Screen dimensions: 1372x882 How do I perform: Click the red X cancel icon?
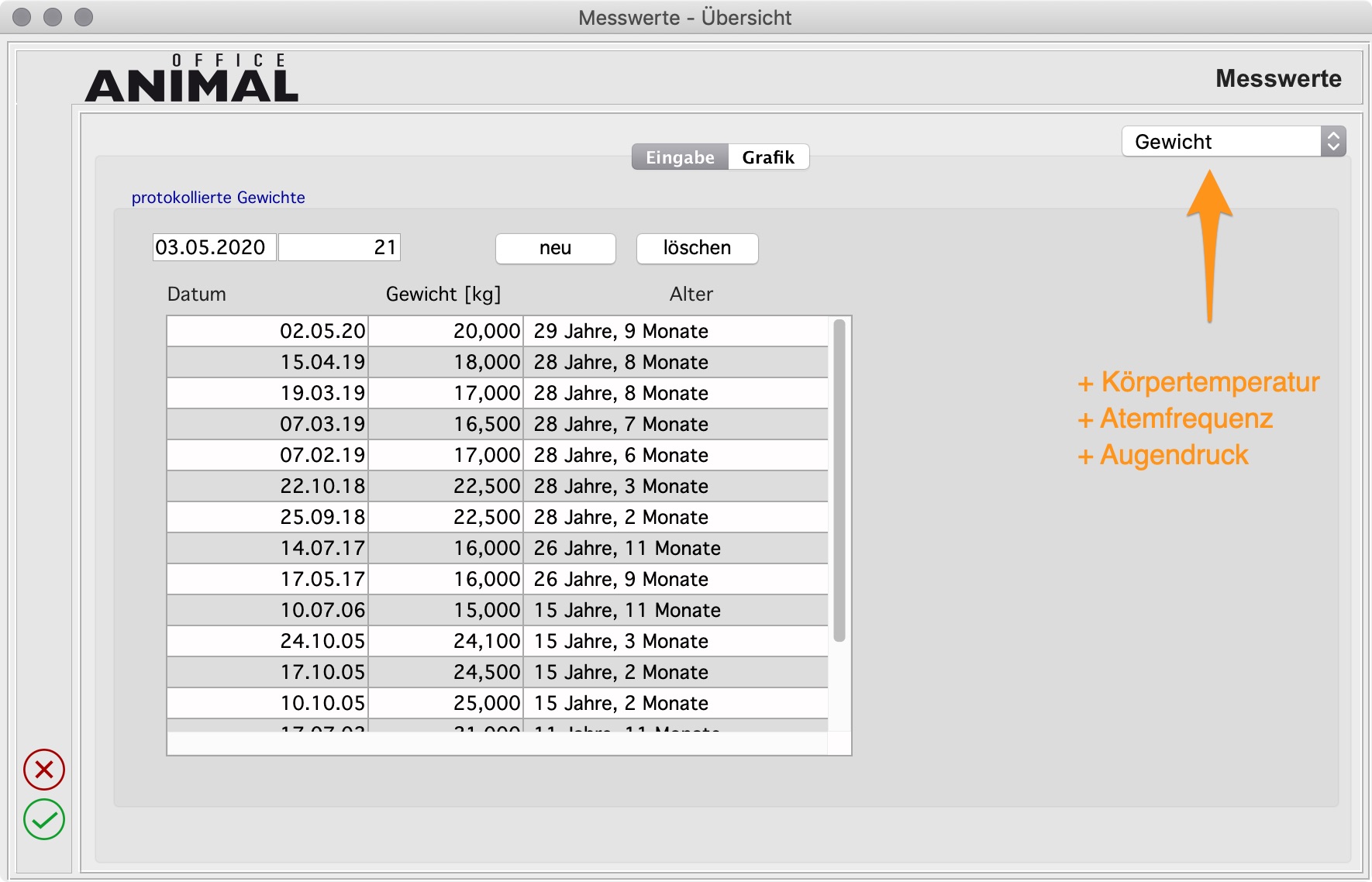pyautogui.click(x=44, y=770)
